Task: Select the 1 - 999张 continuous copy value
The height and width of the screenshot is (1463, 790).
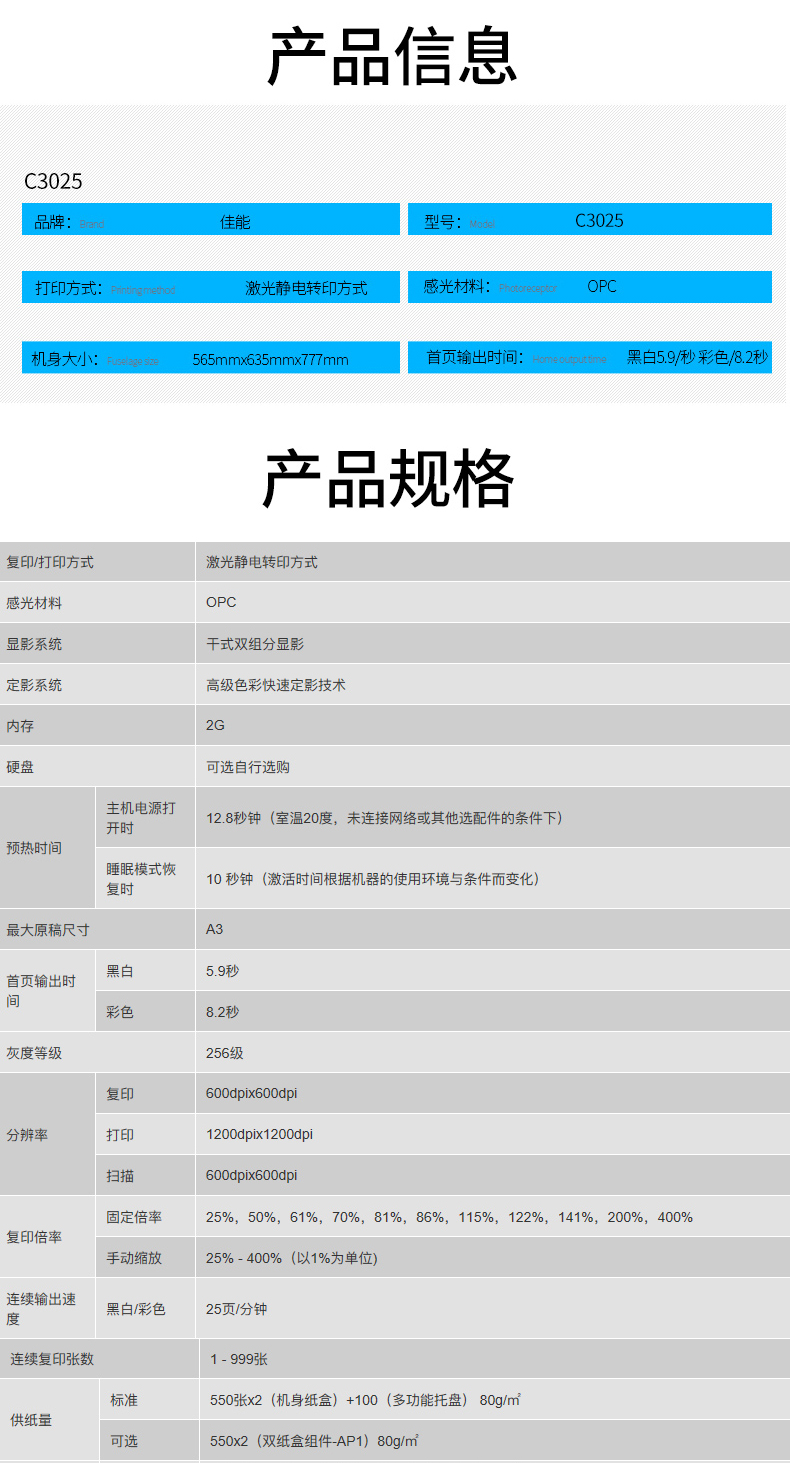Action: [239, 1359]
